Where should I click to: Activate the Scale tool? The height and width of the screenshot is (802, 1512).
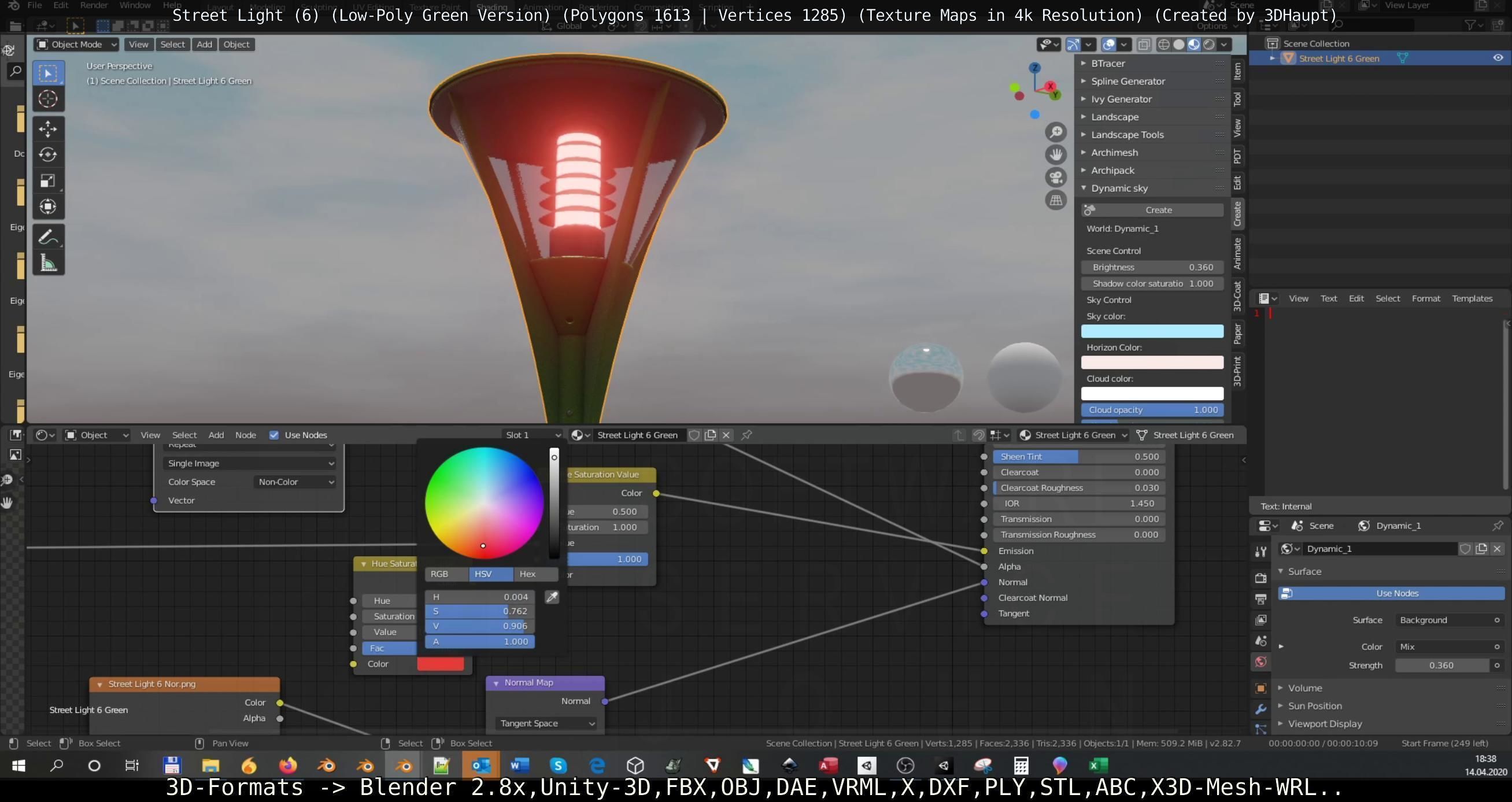tap(47, 180)
